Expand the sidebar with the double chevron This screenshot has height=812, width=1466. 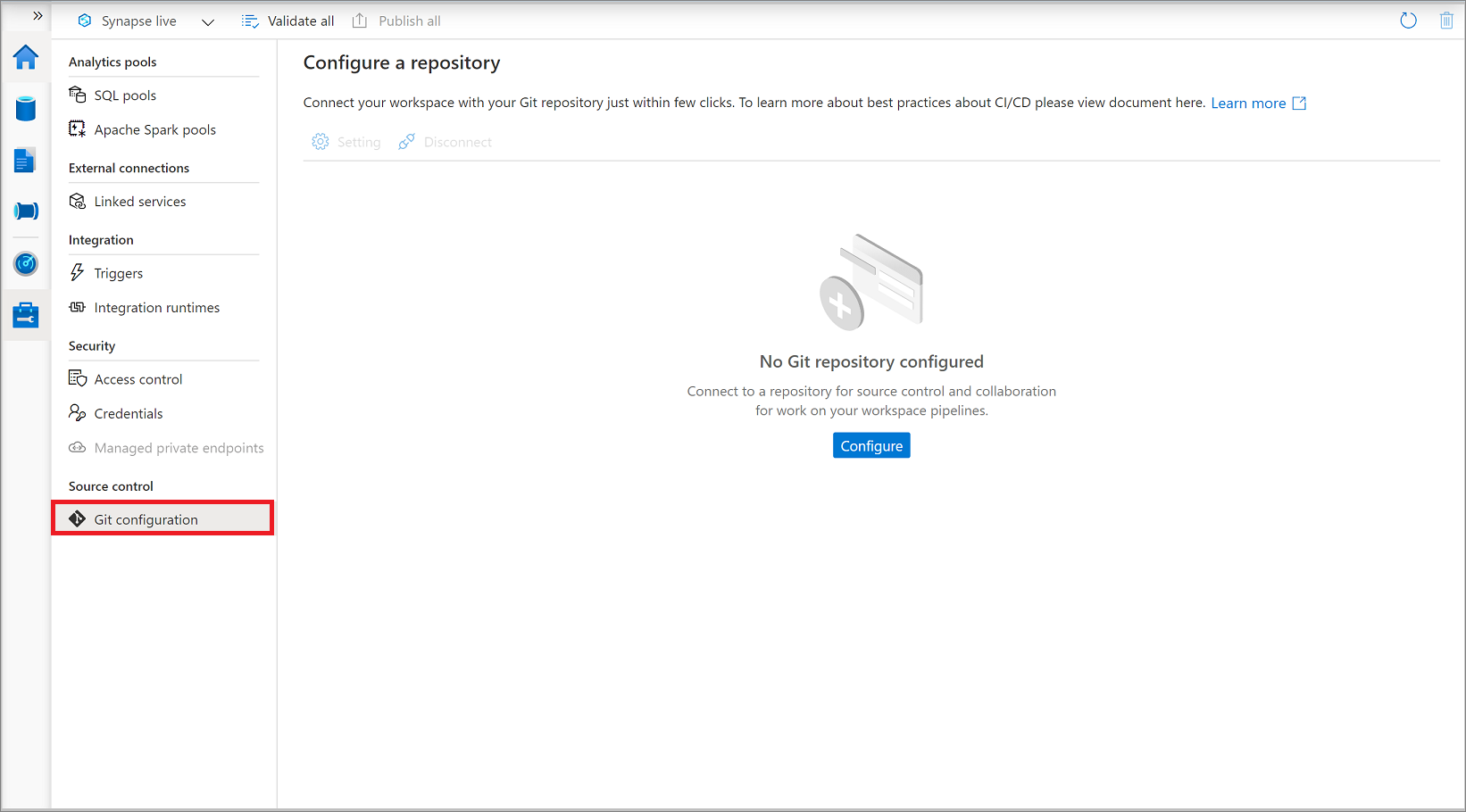pyautogui.click(x=37, y=15)
